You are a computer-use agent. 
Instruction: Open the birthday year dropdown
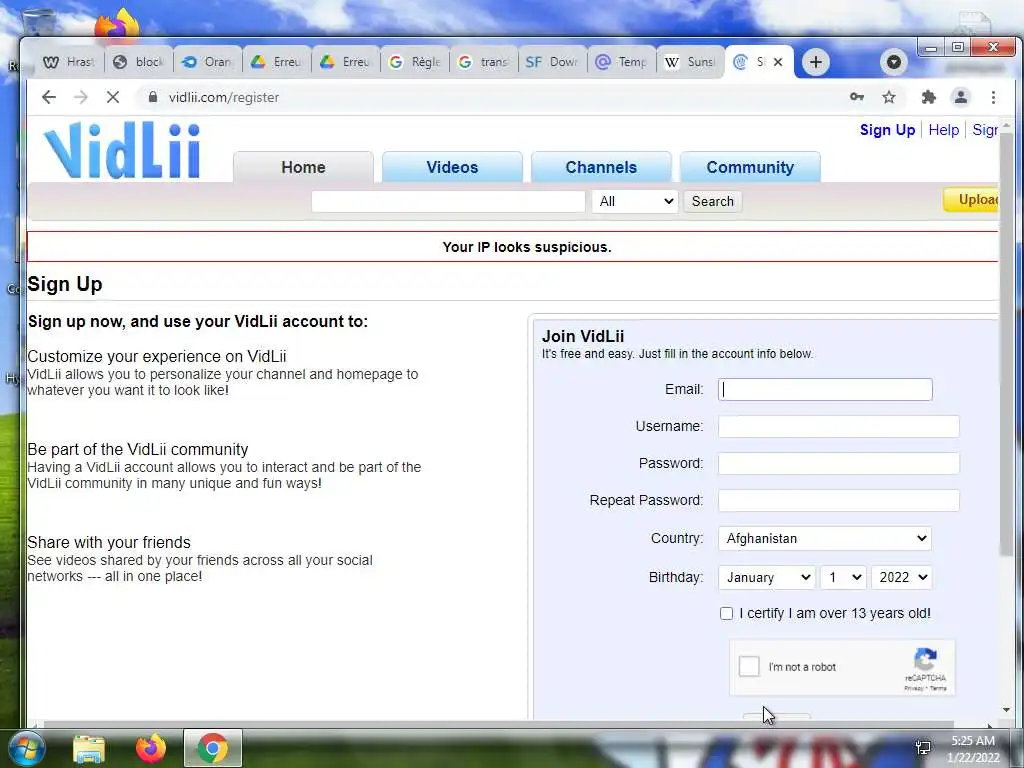[x=901, y=577]
